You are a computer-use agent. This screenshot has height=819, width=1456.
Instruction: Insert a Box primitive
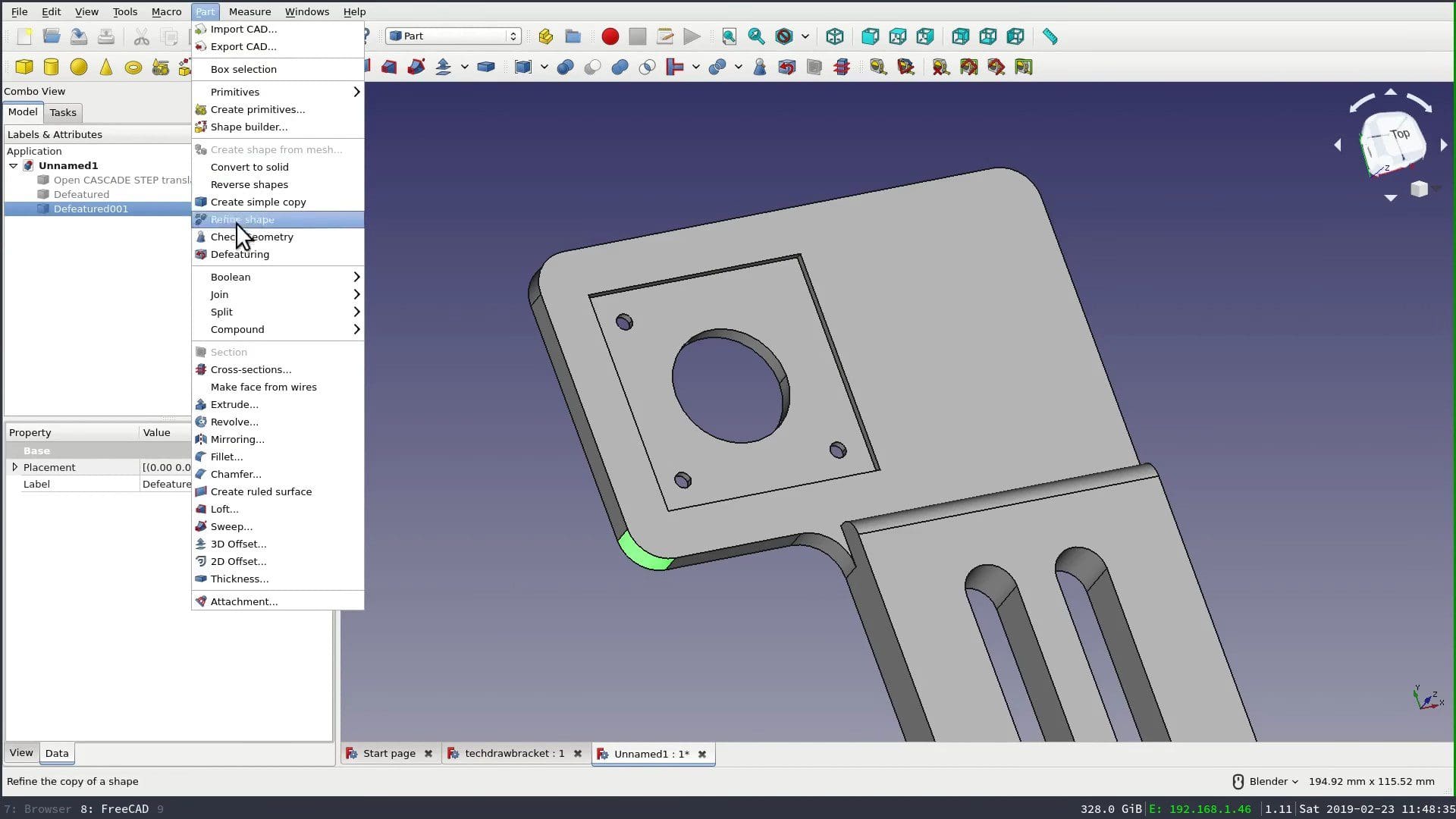pos(24,67)
